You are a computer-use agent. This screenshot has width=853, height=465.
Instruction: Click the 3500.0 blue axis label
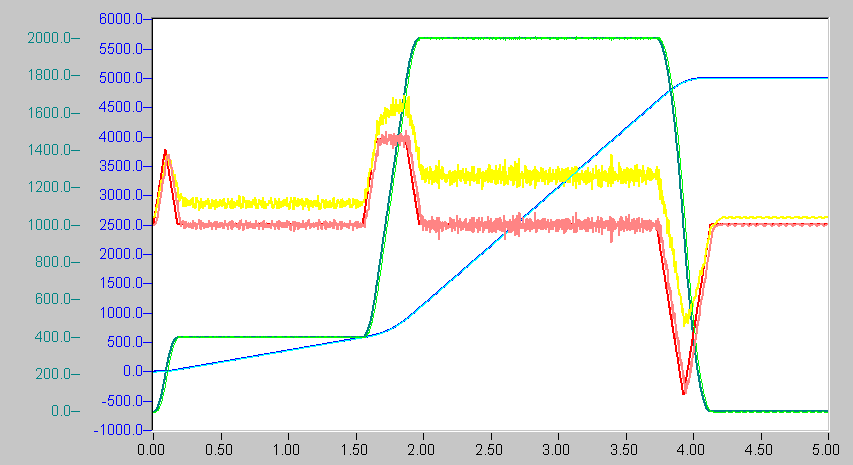click(x=120, y=165)
